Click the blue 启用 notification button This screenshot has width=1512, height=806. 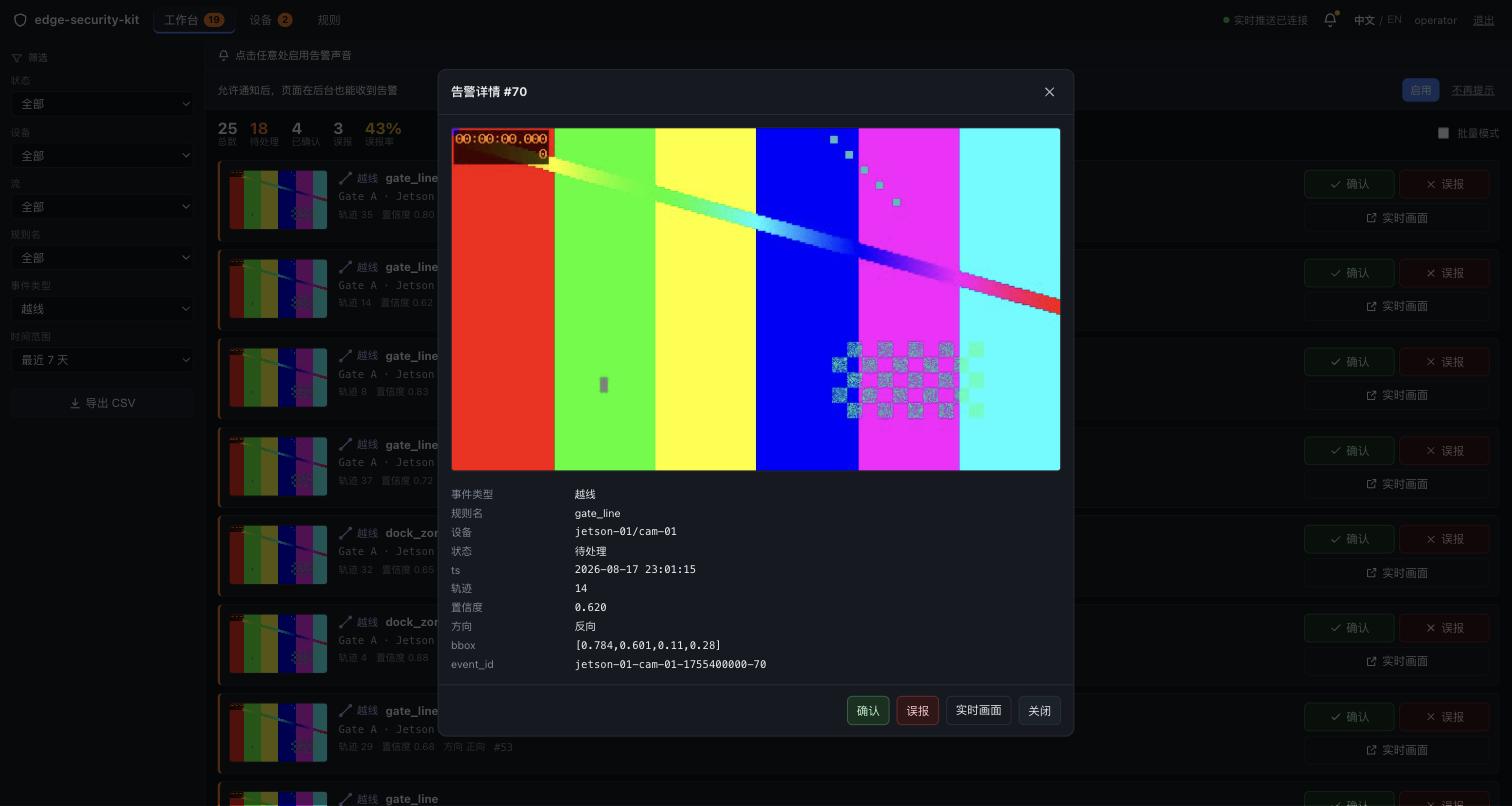click(1420, 90)
